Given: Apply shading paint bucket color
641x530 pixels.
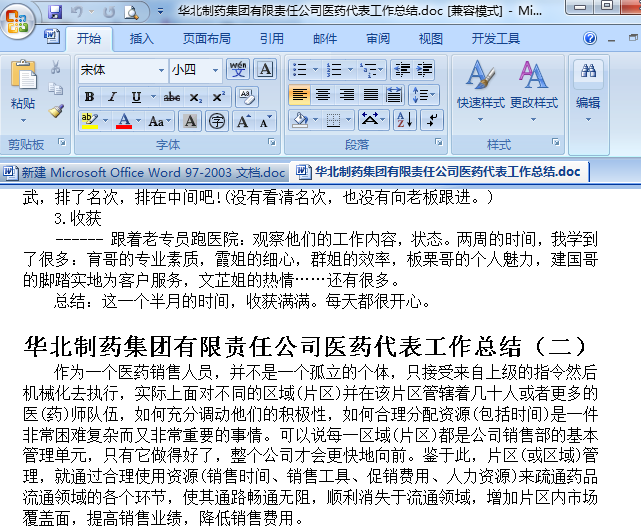Looking at the screenshot, I should click(300, 120).
